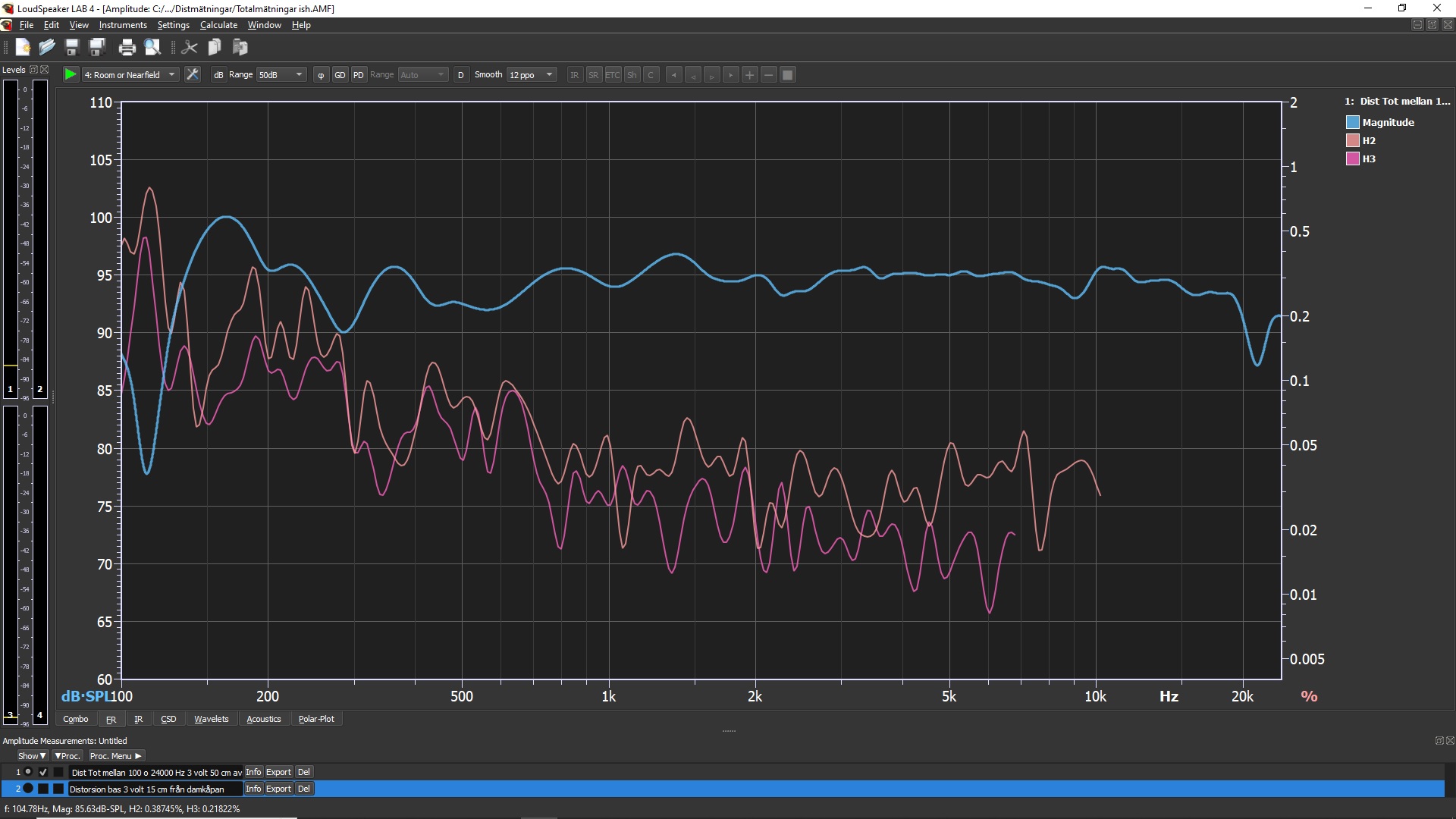This screenshot has width=1456, height=819.
Task: Click Info for Distorsion bas measurement
Action: point(253,789)
